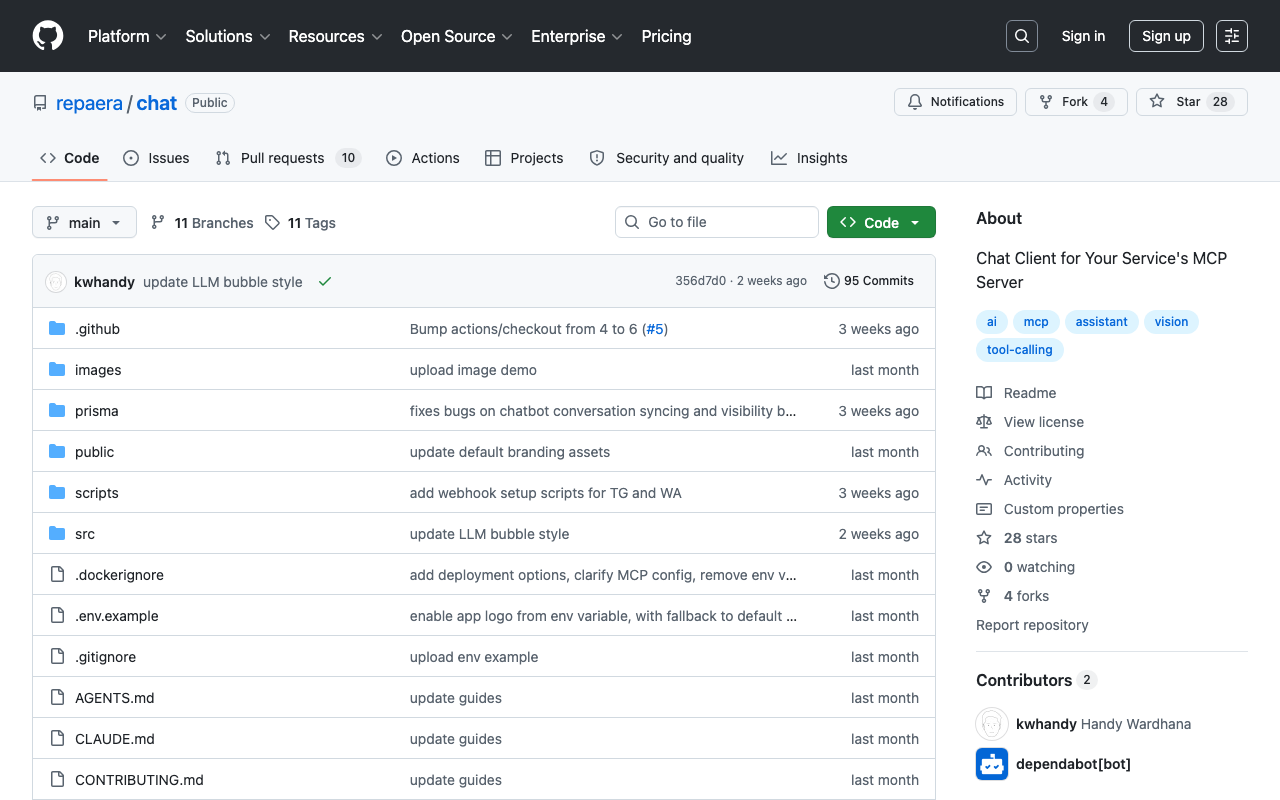Click the file icon for CONTRIBUTING.md

(57, 780)
